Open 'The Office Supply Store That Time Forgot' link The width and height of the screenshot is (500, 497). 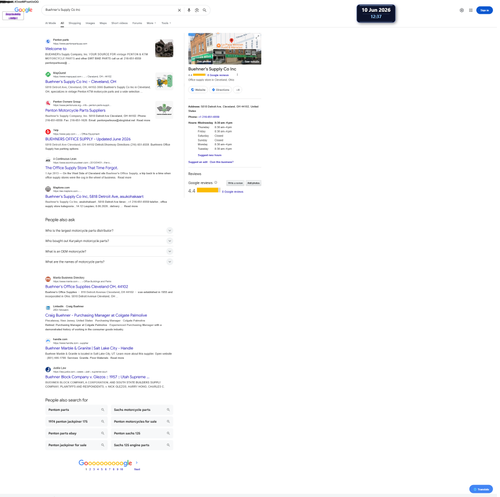[81, 168]
